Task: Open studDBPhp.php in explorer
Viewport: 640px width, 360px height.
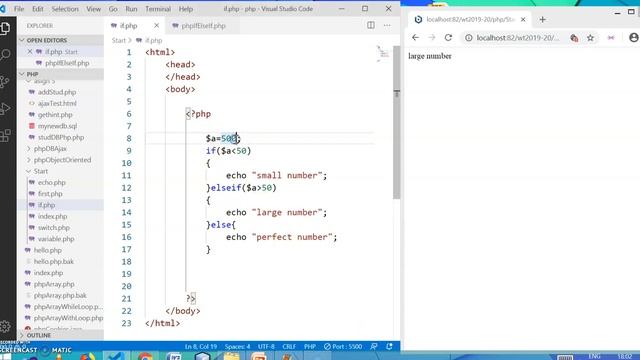Action: (x=60, y=137)
